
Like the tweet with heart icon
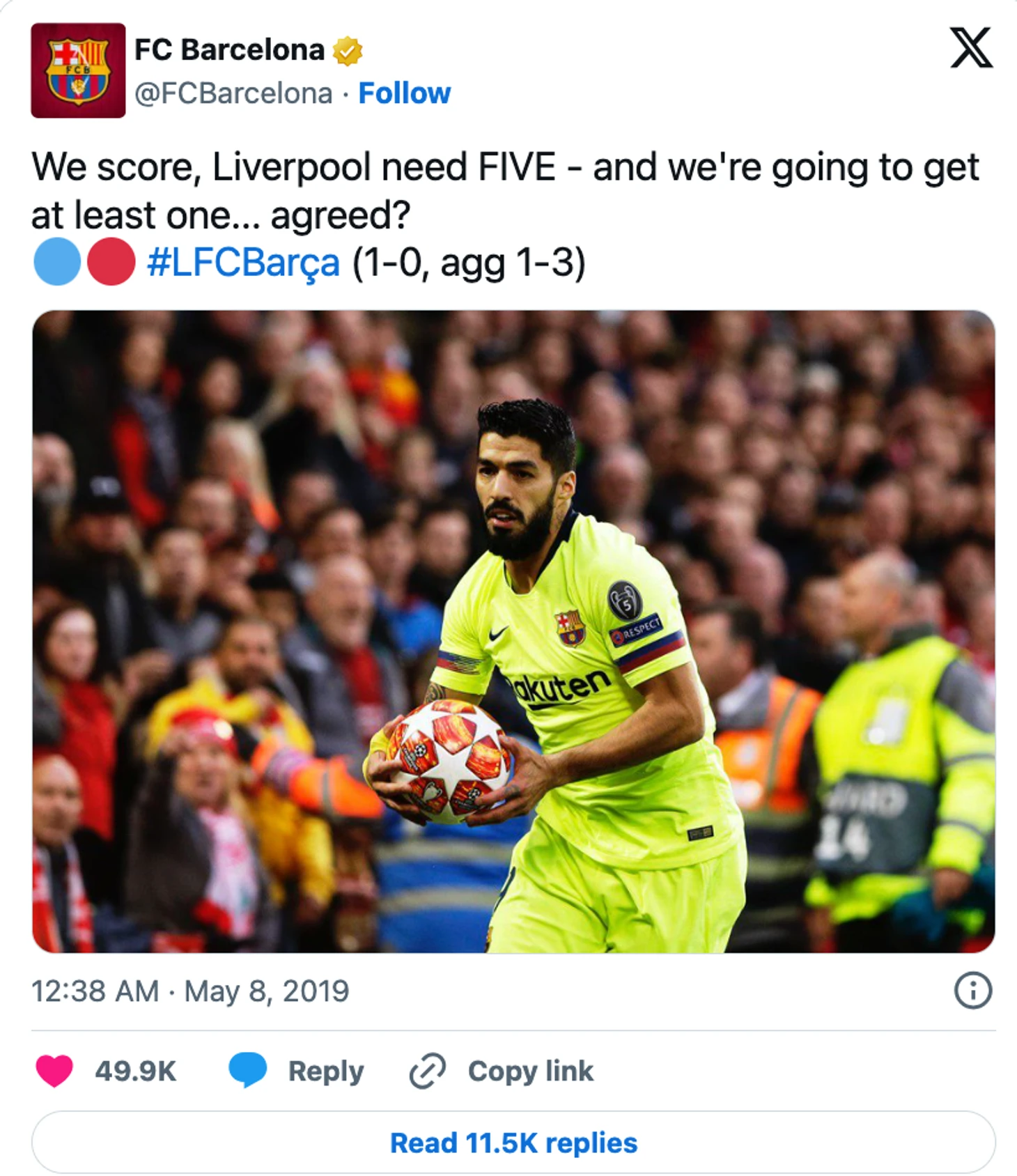[x=54, y=1071]
